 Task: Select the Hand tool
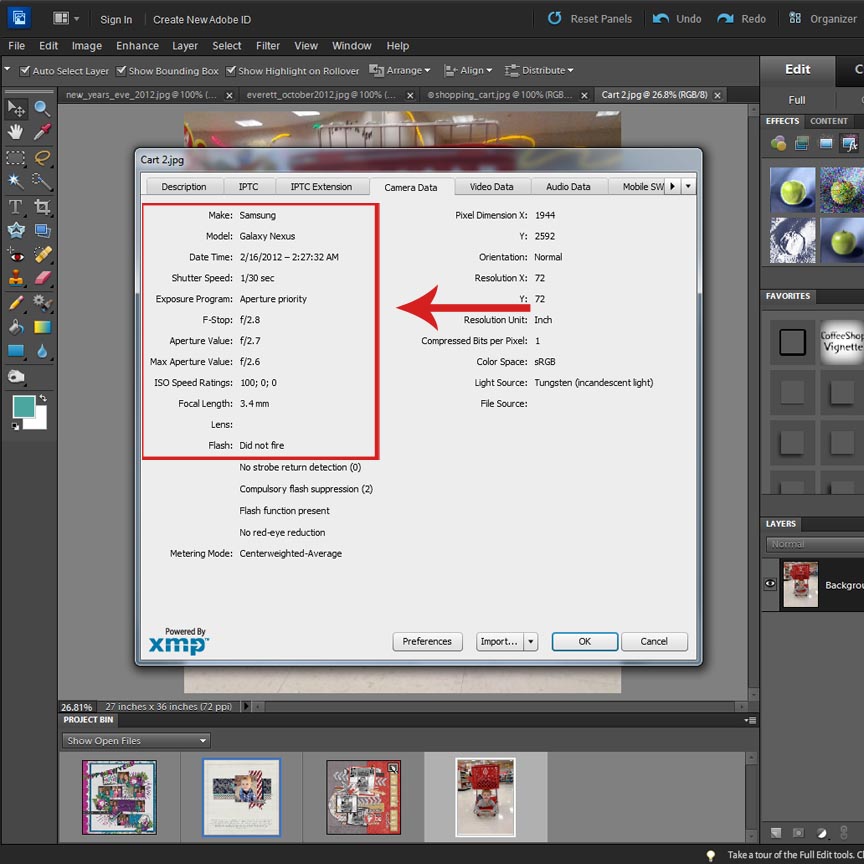[x=16, y=132]
